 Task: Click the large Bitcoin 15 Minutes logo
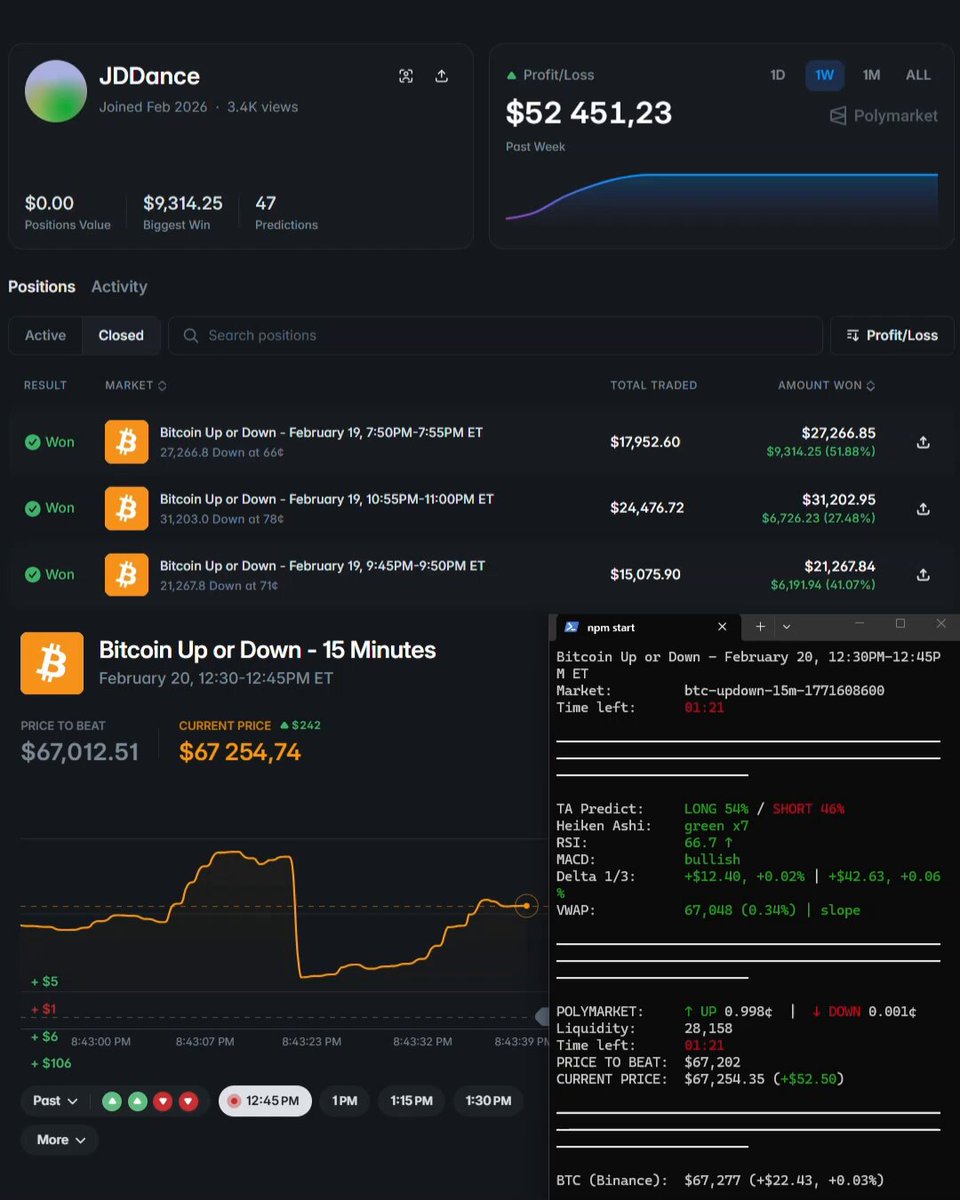click(52, 662)
